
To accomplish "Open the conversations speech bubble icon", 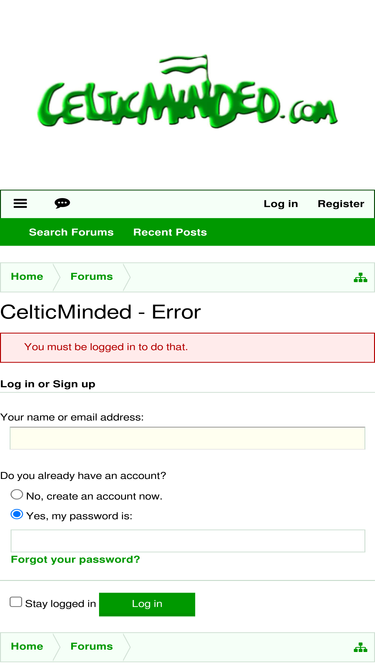I will [62, 204].
